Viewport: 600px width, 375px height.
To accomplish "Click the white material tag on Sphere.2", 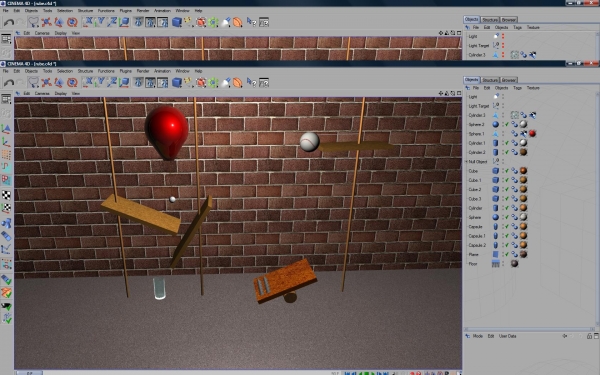I will coord(523,124).
